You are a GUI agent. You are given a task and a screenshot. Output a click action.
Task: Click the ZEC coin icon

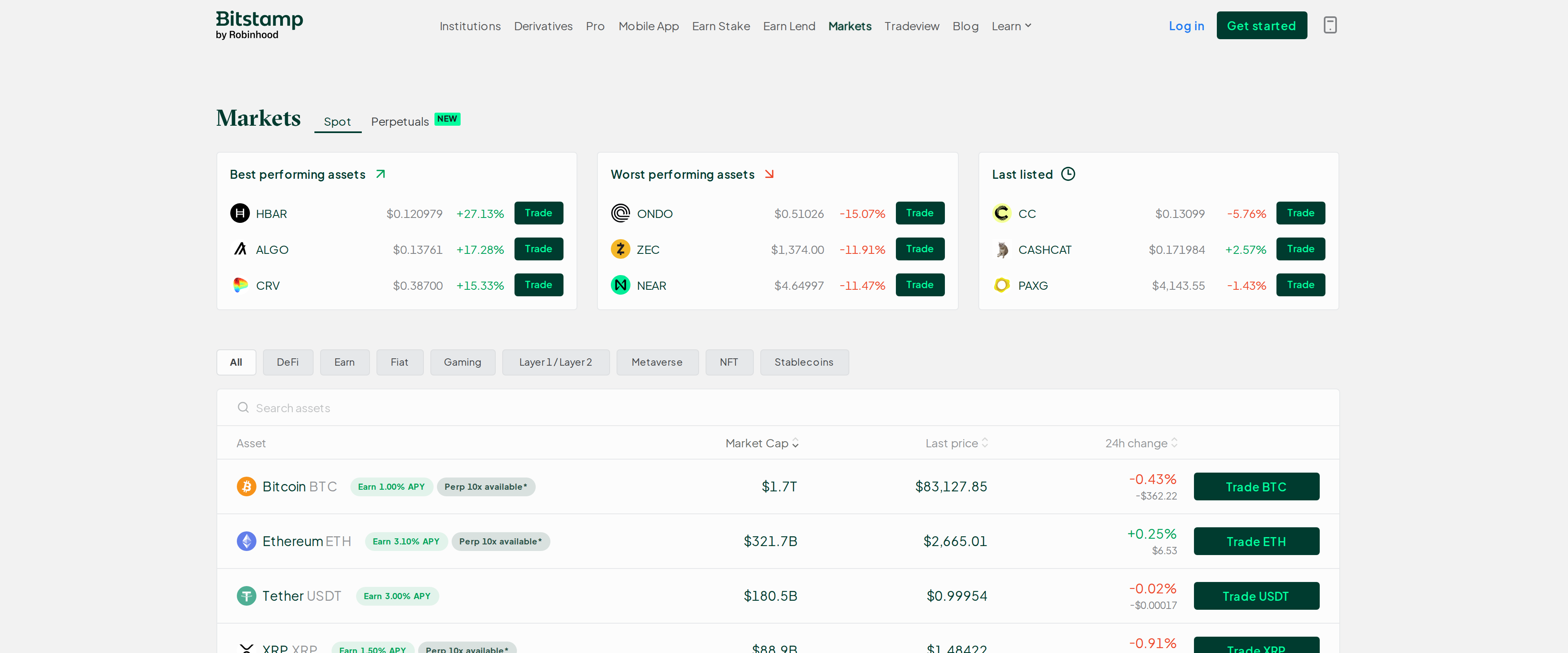(x=620, y=249)
